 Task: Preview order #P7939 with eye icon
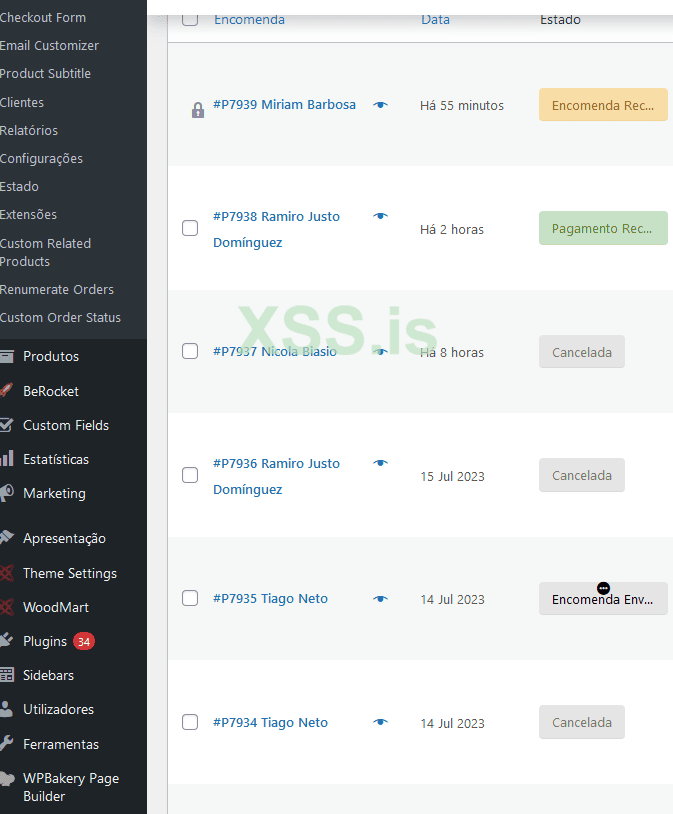coord(381,105)
